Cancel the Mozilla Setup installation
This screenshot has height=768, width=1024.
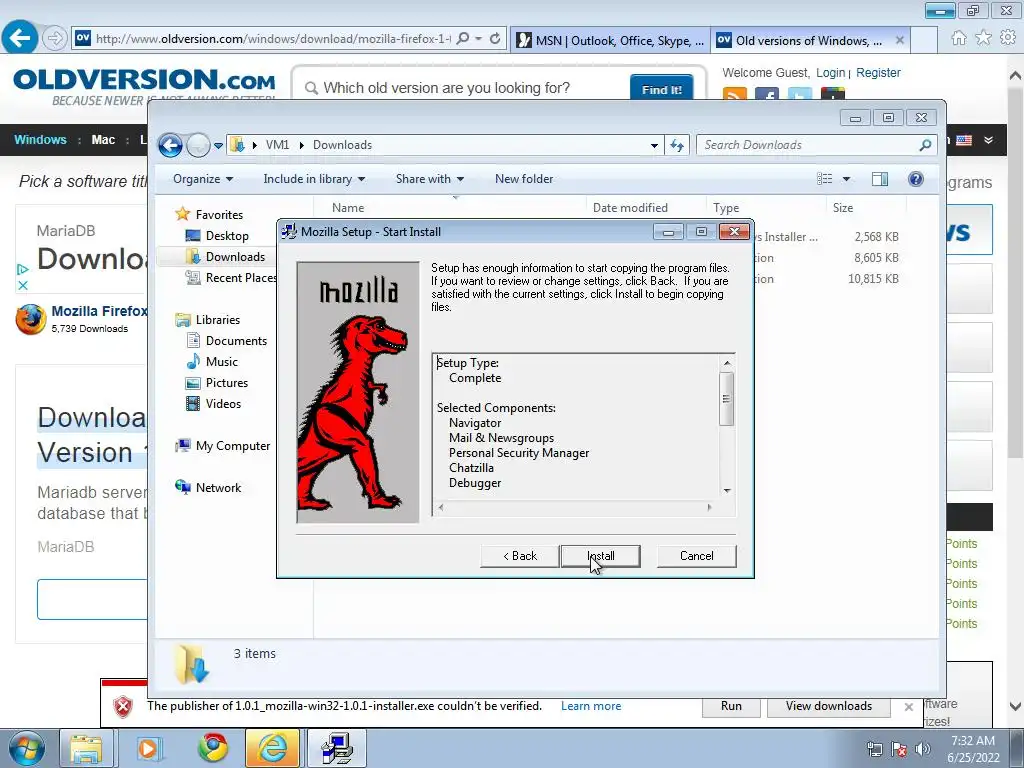click(x=696, y=556)
